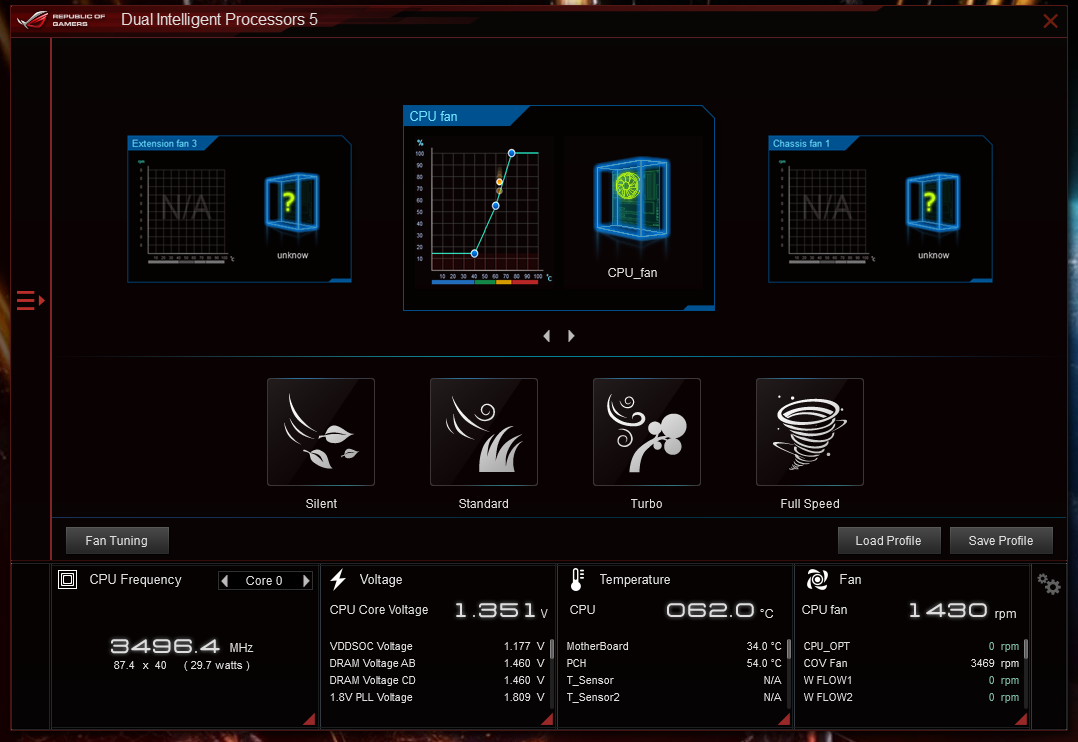The height and width of the screenshot is (742, 1078).
Task: Close the Dual Intelligent Processors window
Action: coord(1050,21)
